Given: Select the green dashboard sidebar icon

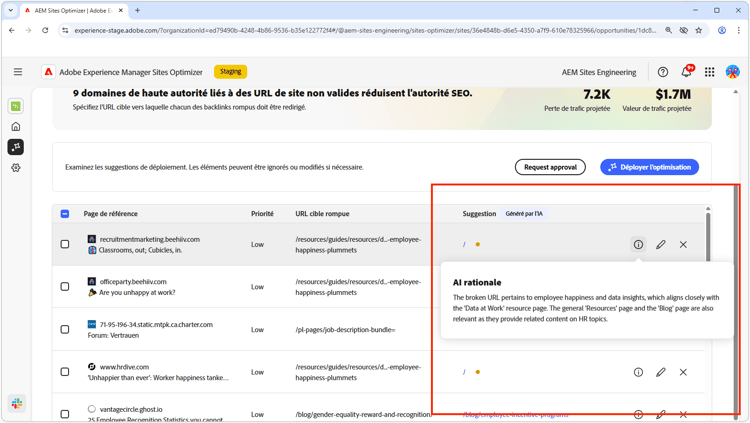Looking at the screenshot, I should pos(16,106).
